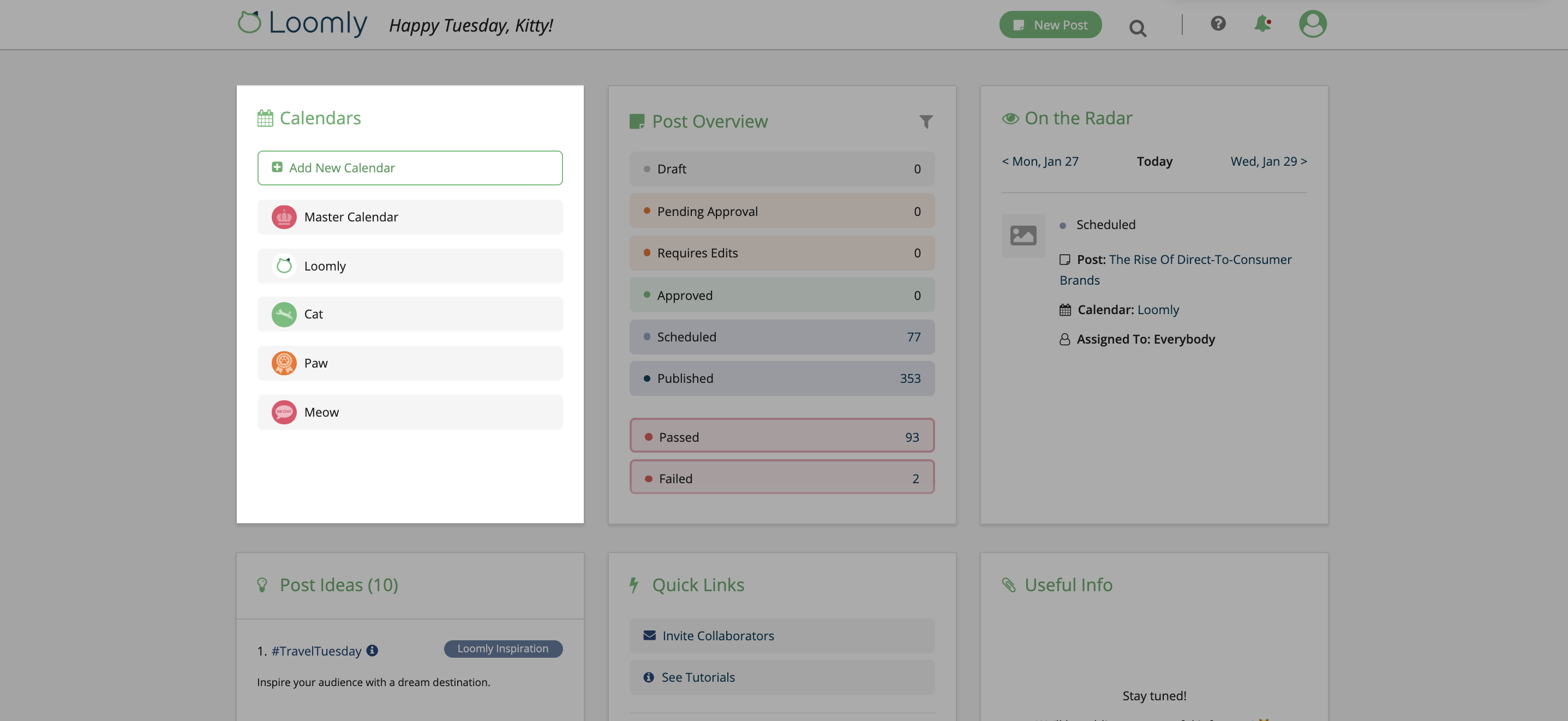The width and height of the screenshot is (1568, 721).
Task: Select the Requires Edits row
Action: pyautogui.click(x=782, y=253)
